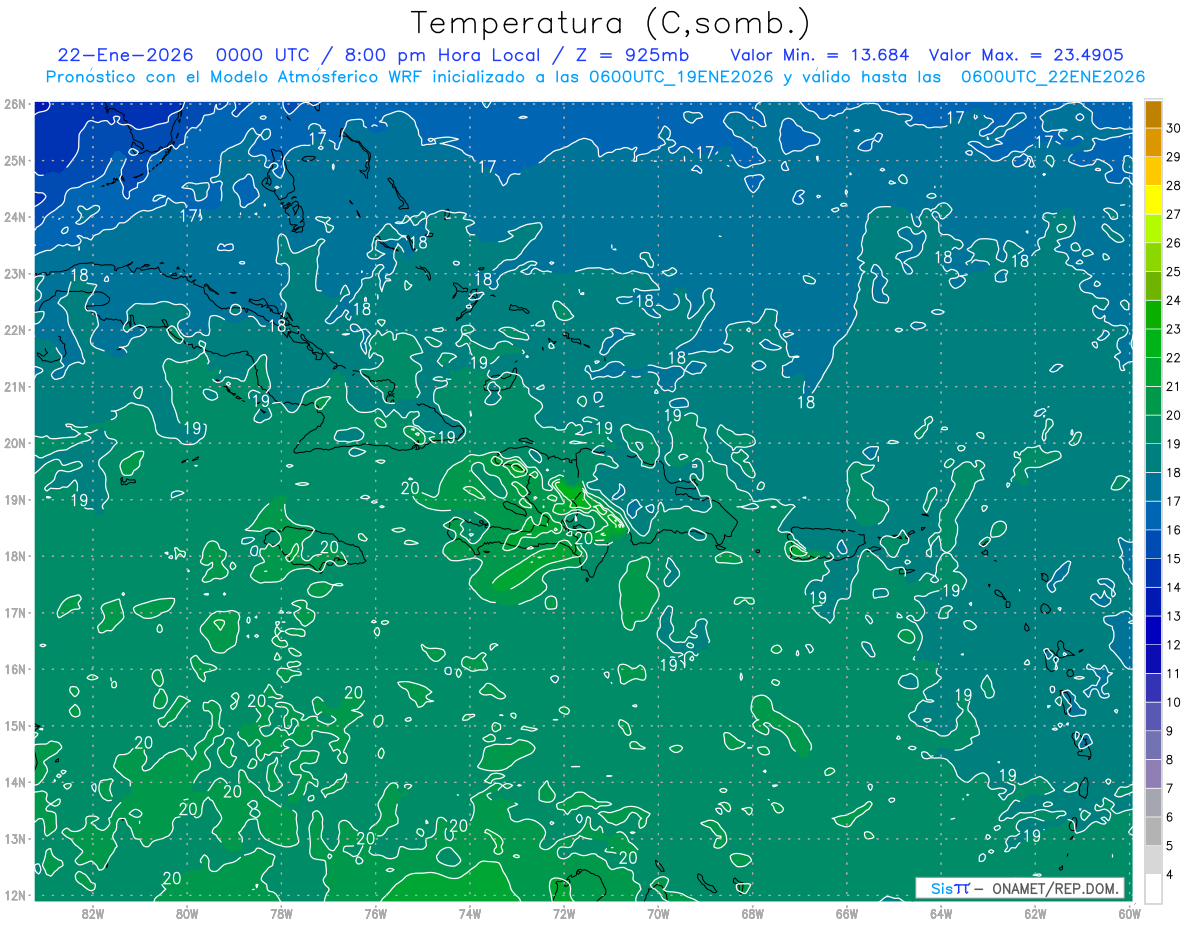Click the colorbar value 28
The image size is (1200, 927).
[1173, 185]
